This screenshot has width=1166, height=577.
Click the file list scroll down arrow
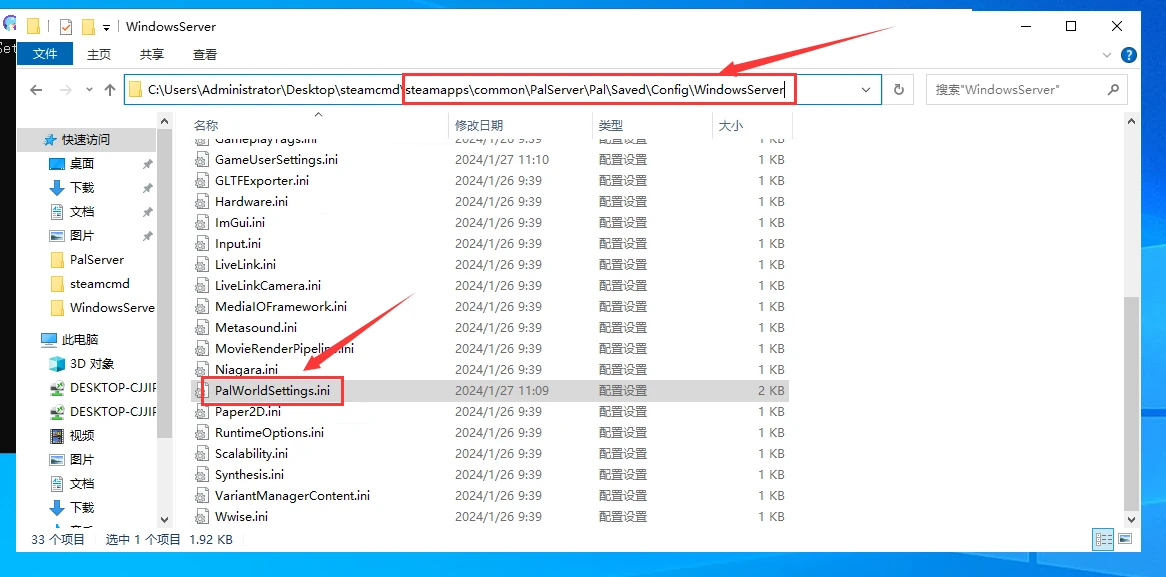[1131, 520]
